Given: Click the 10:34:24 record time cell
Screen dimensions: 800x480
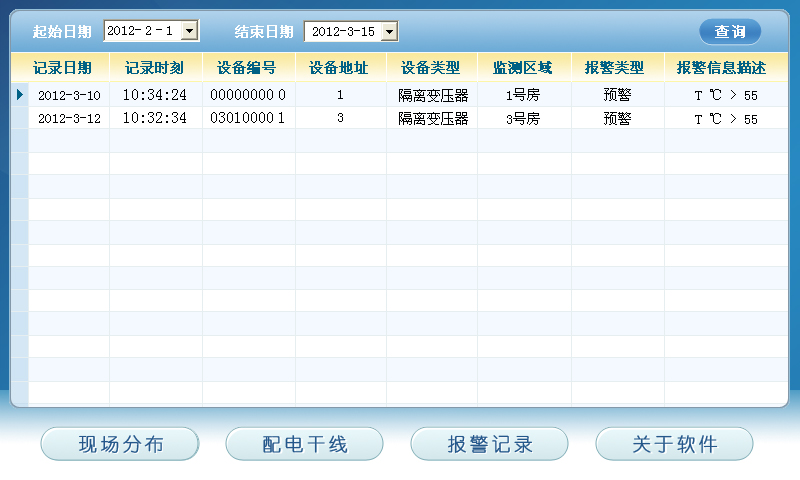Looking at the screenshot, I should pyautogui.click(x=155, y=95).
